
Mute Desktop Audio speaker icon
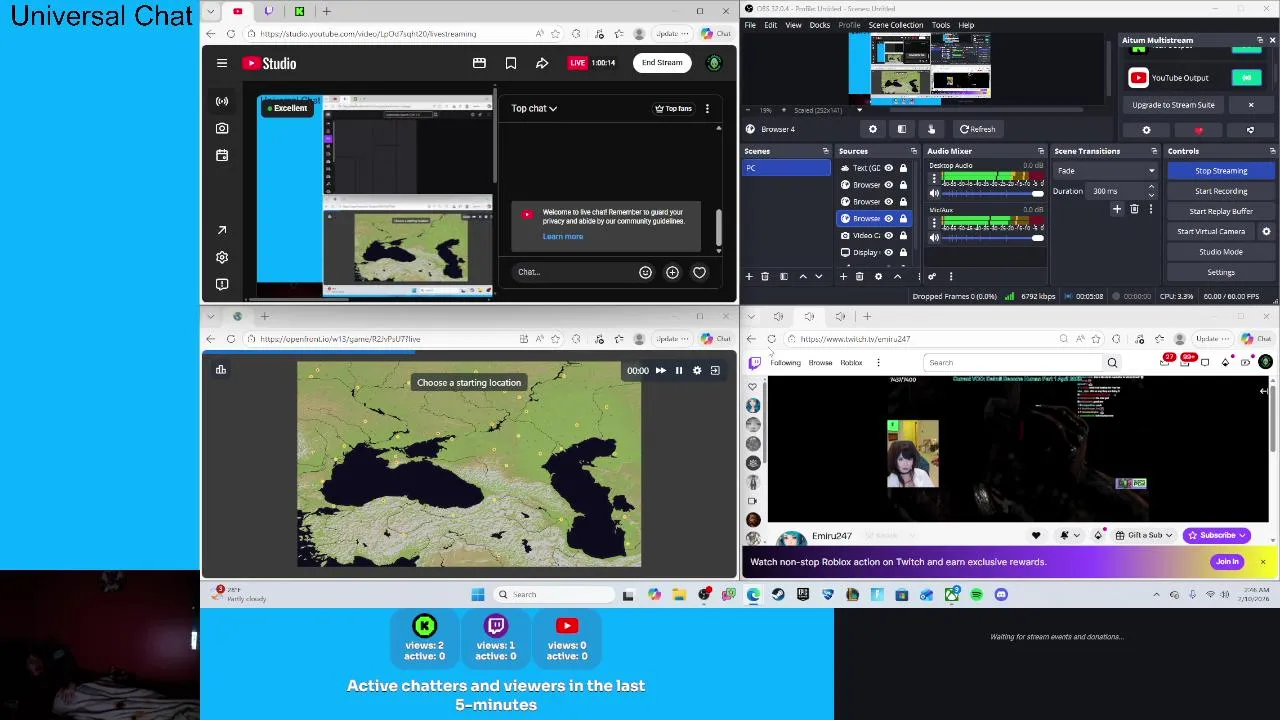934,193
